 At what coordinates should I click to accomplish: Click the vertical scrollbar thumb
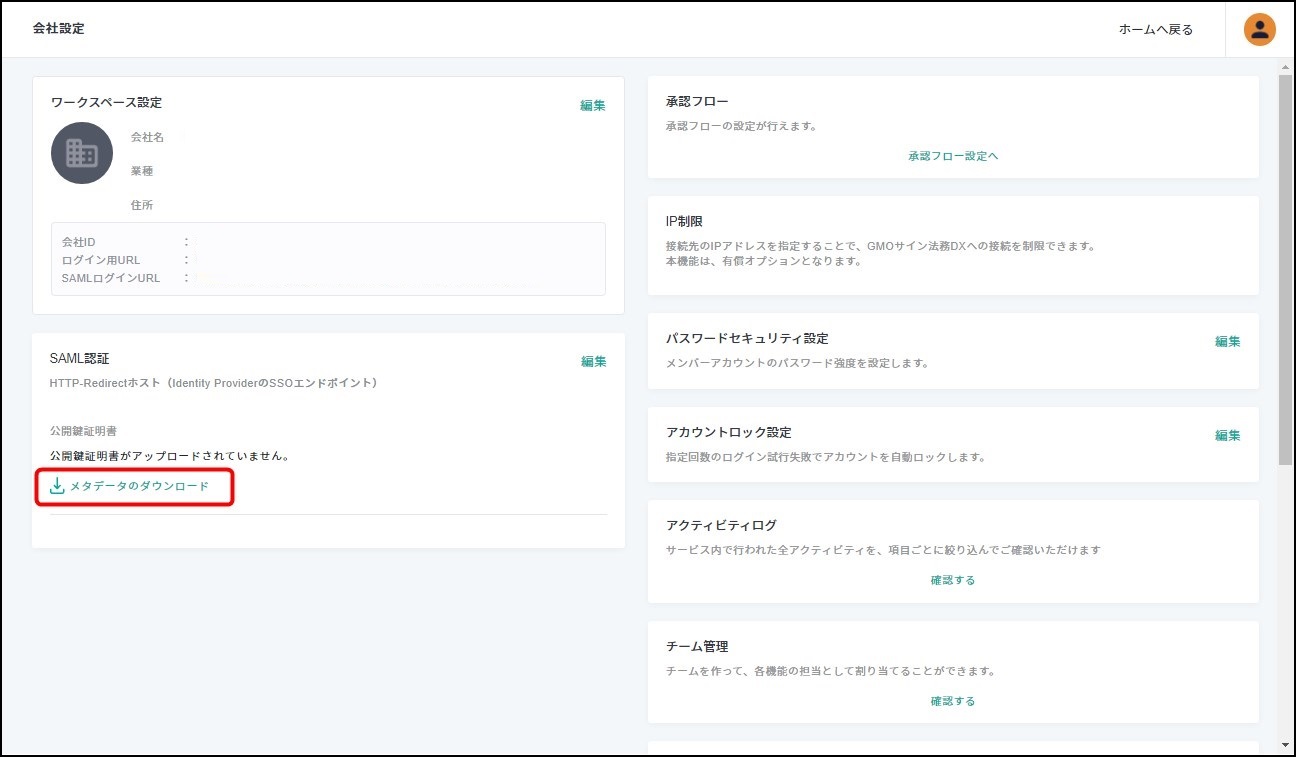point(1286,270)
